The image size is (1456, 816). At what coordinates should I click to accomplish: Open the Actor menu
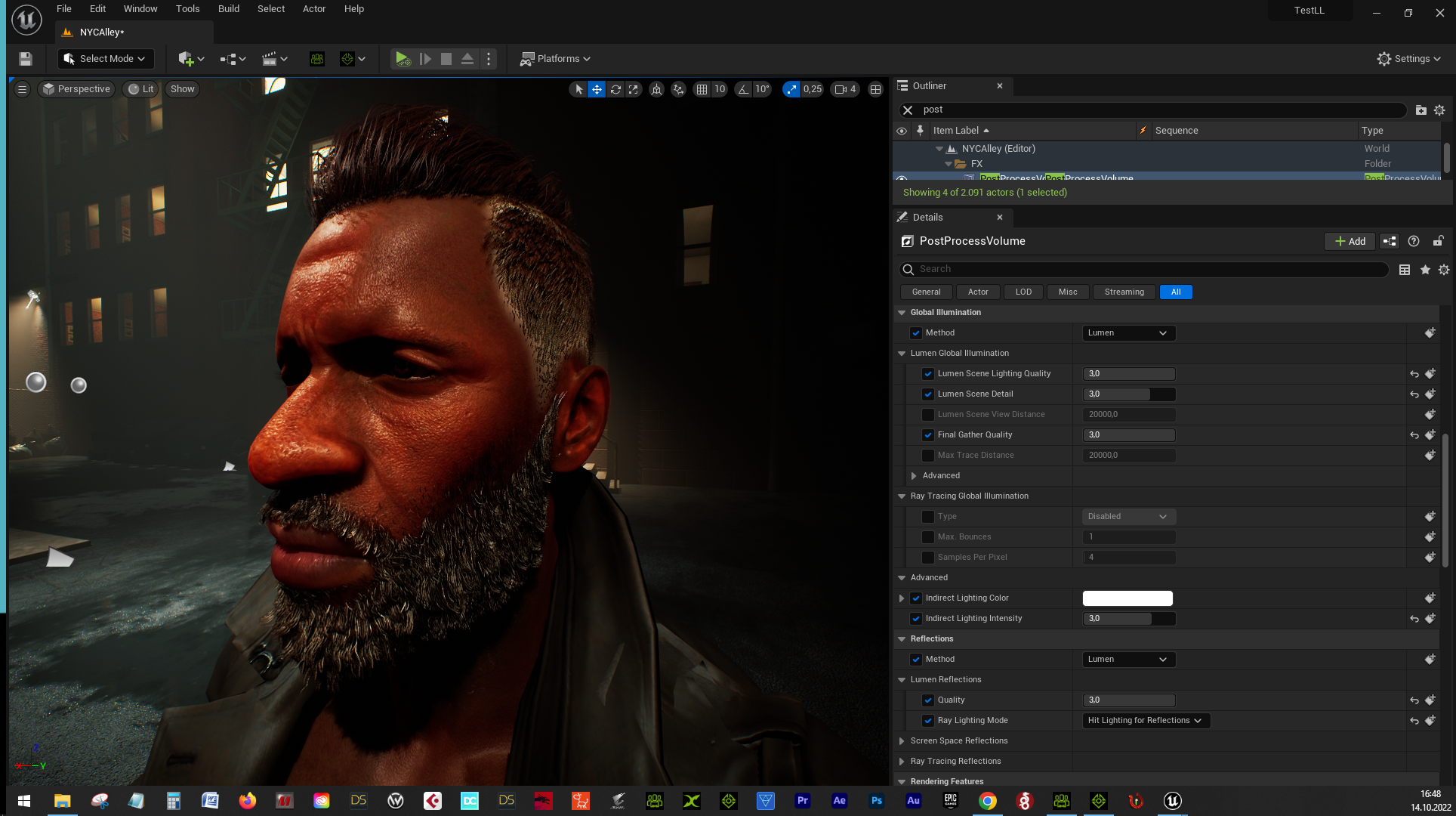[314, 9]
